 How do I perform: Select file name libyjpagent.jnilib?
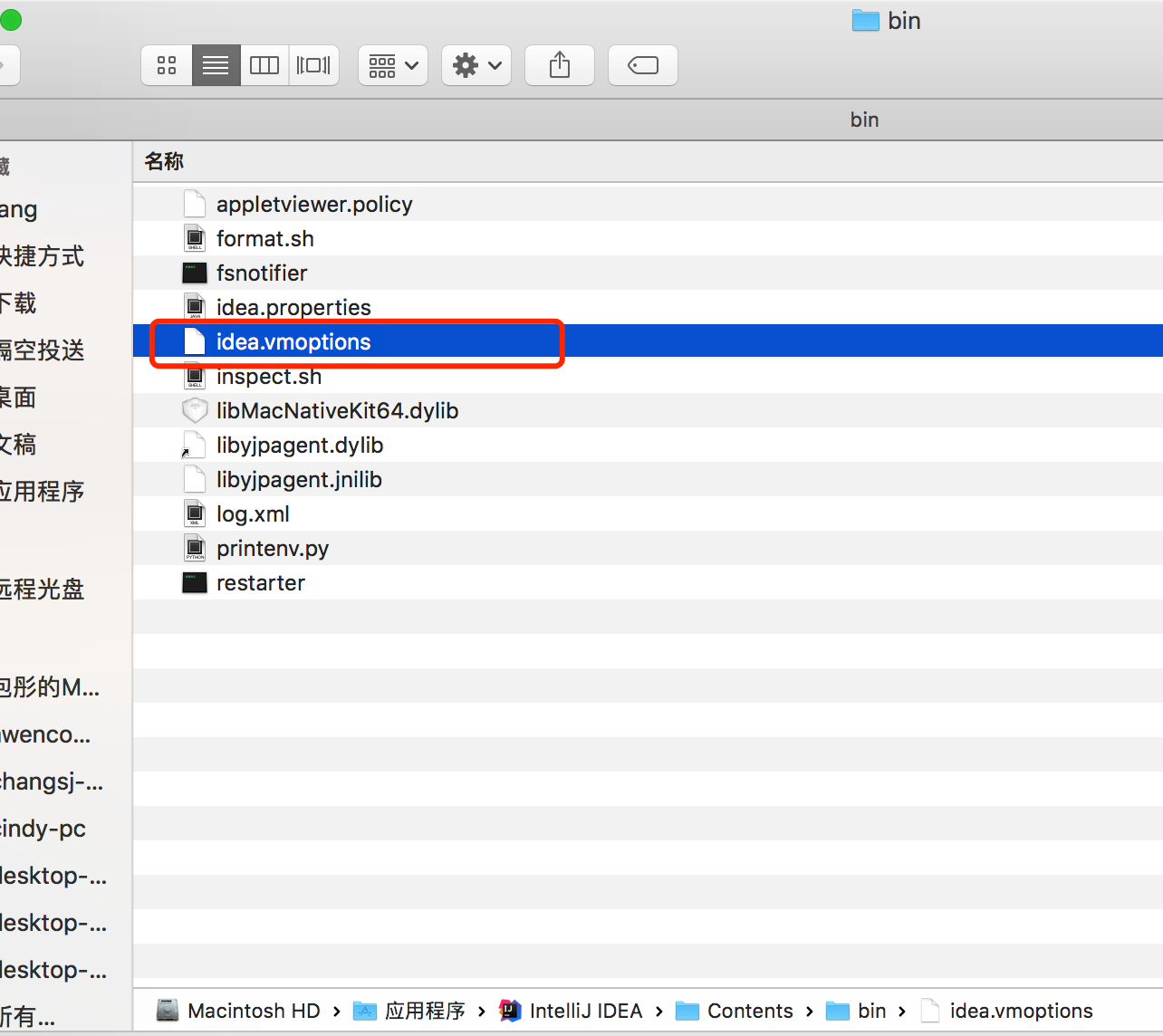[x=299, y=479]
